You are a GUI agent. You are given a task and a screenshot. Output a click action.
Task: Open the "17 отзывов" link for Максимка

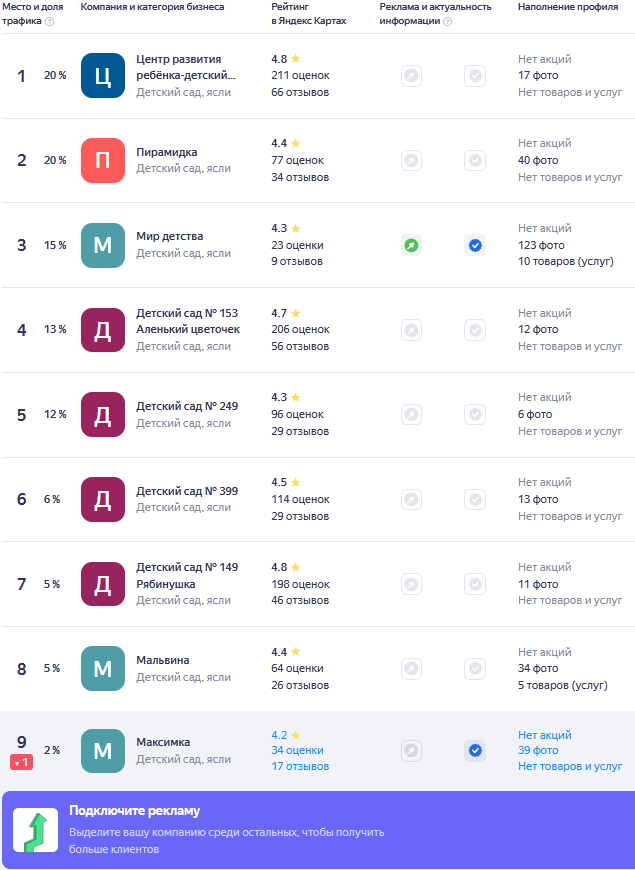point(300,767)
